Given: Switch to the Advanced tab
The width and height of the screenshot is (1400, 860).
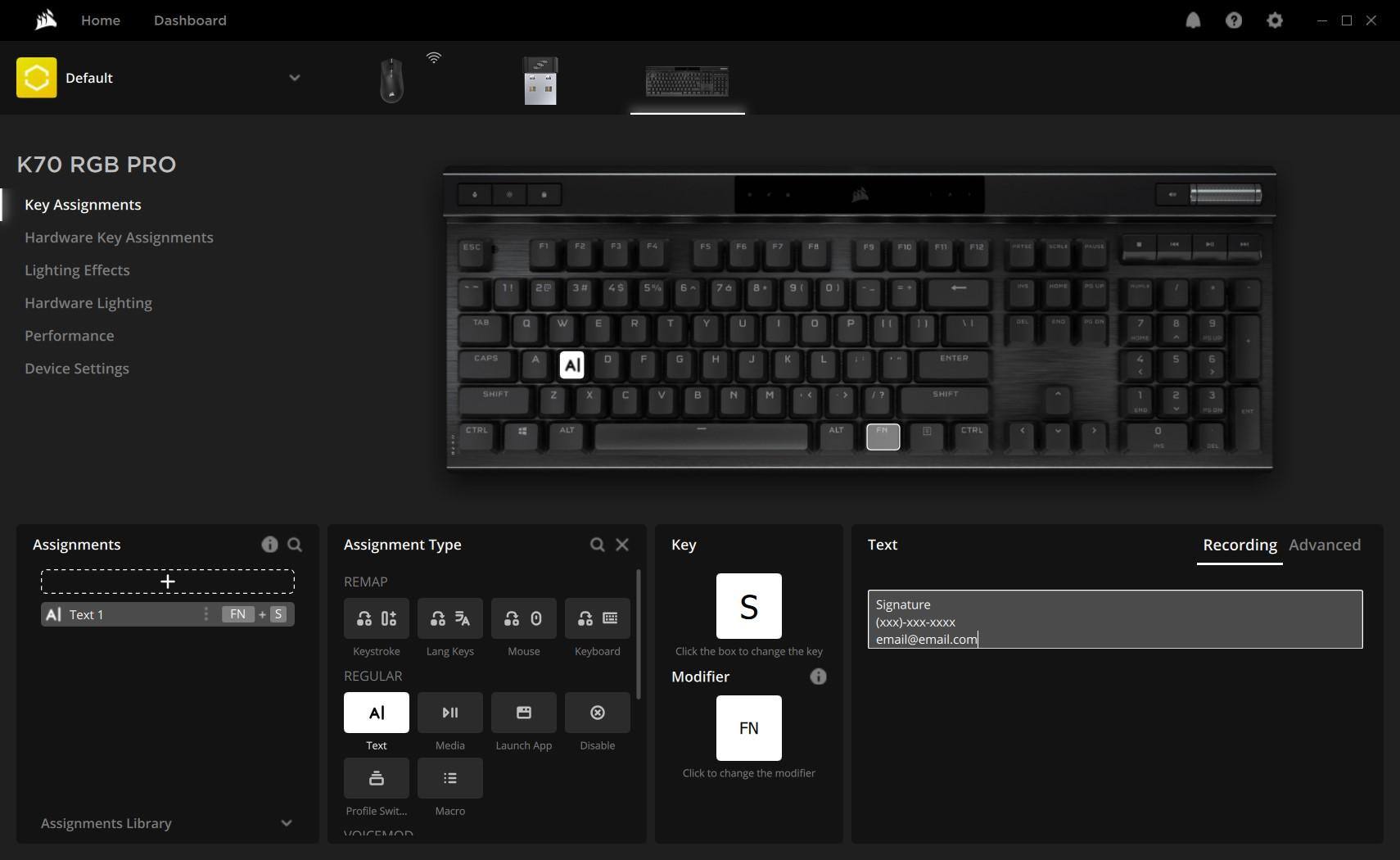Looking at the screenshot, I should [1324, 545].
